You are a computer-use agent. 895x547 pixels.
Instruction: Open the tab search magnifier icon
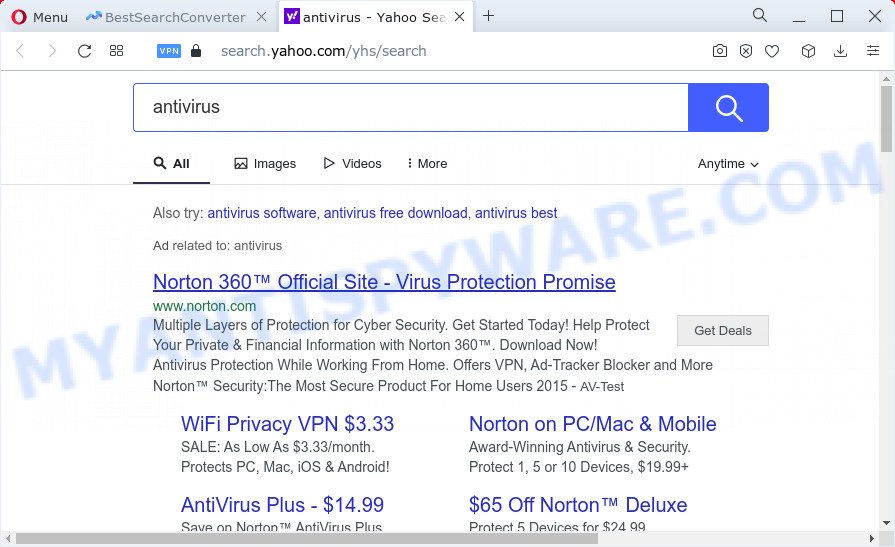[760, 15]
